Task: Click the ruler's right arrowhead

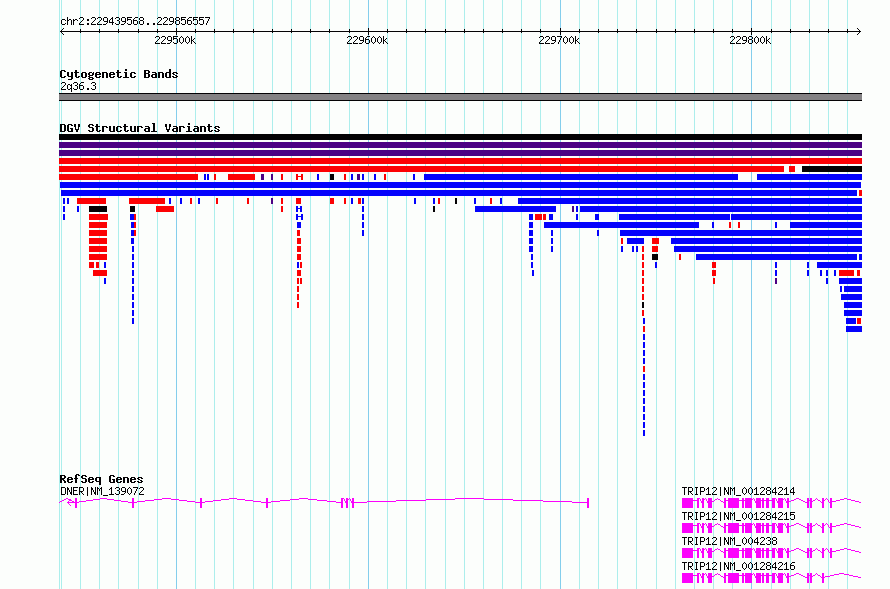Action: [x=859, y=32]
